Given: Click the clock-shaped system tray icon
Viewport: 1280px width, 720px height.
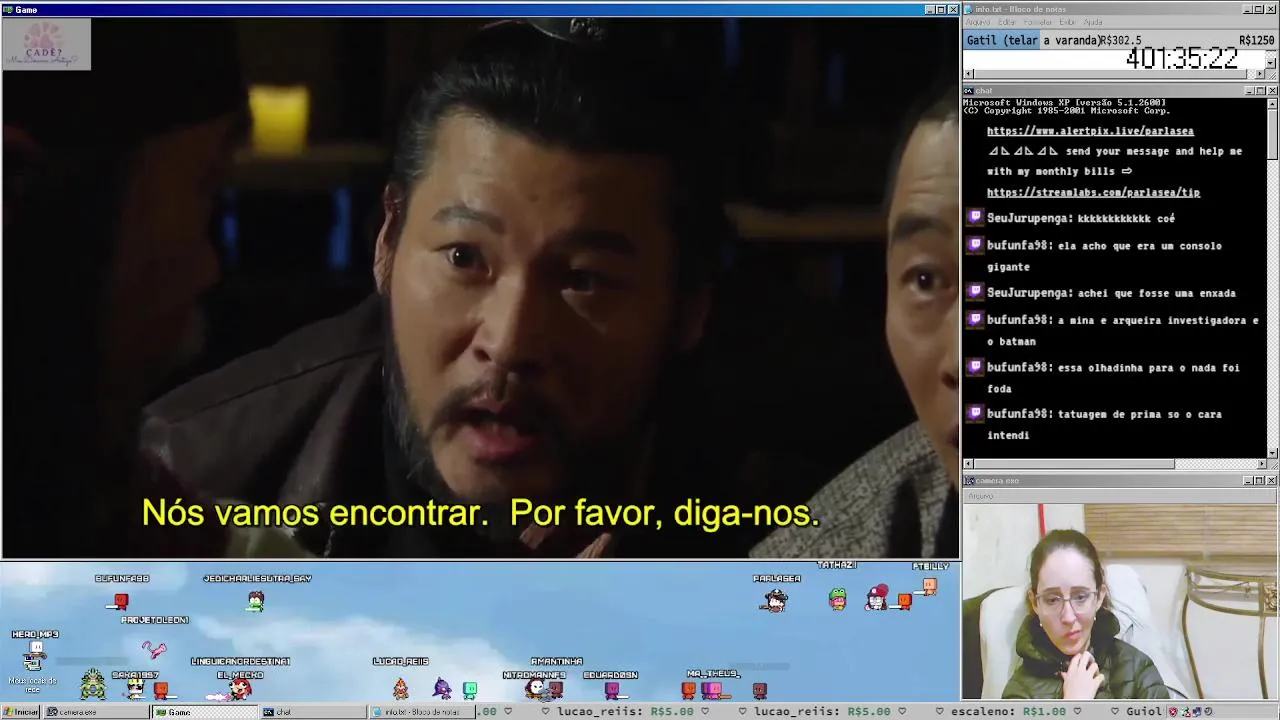Looking at the screenshot, I should tap(1208, 712).
